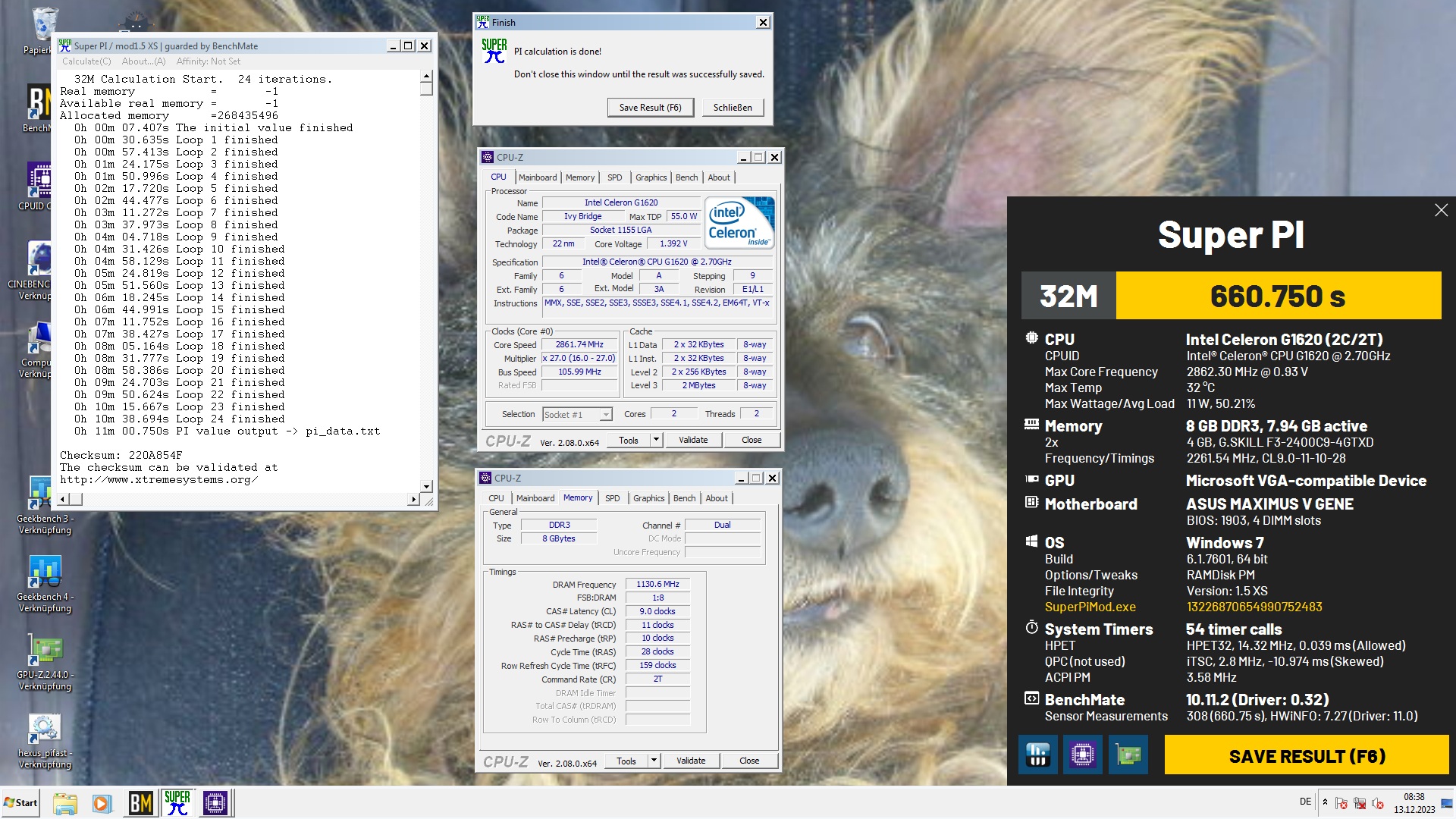The height and width of the screenshot is (819, 1456).
Task: Close the BenchMate Super PI result panel
Action: point(1441,210)
